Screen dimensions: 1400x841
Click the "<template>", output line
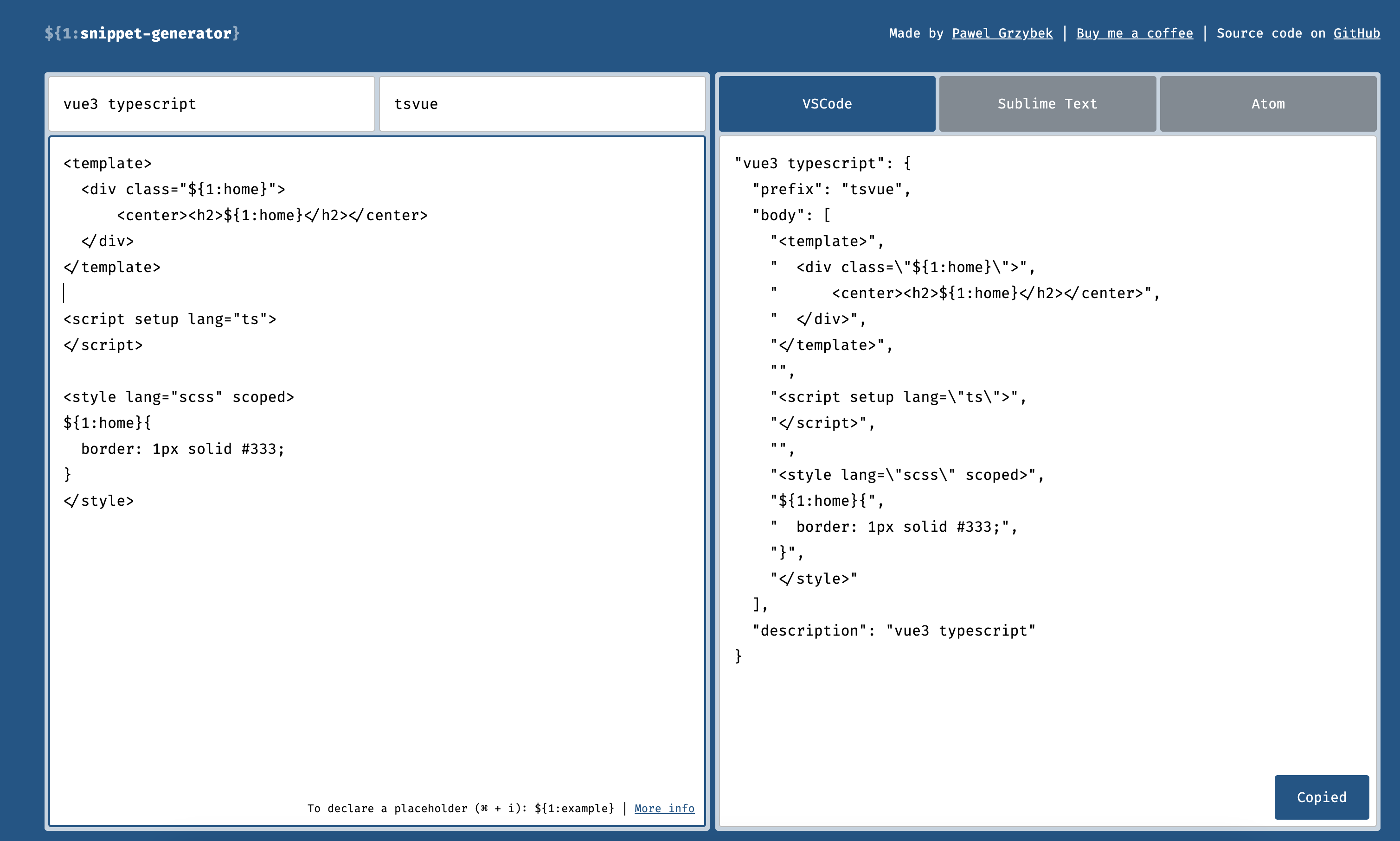(x=827, y=242)
